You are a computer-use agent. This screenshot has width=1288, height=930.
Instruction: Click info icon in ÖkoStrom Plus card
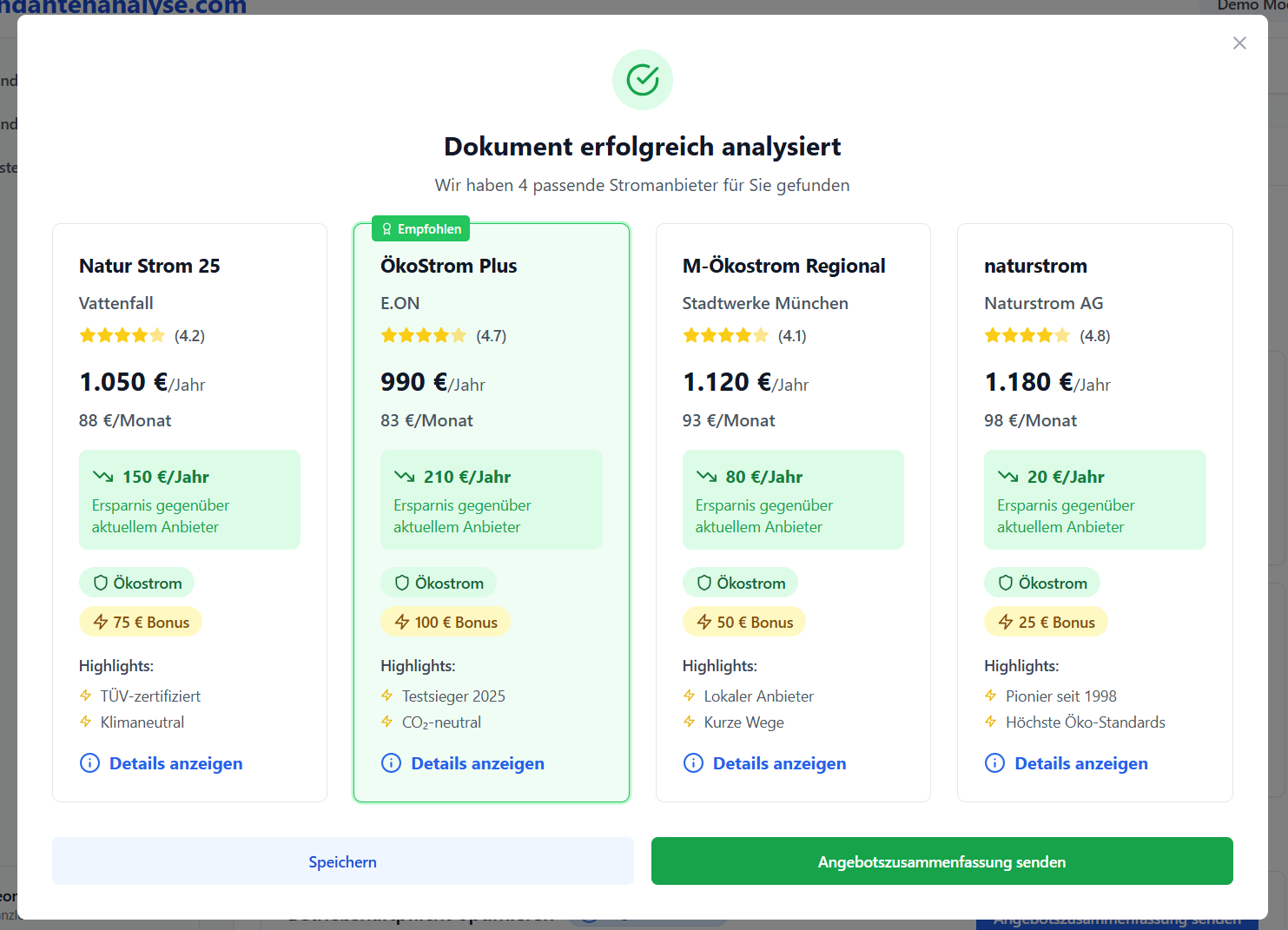[x=391, y=763]
